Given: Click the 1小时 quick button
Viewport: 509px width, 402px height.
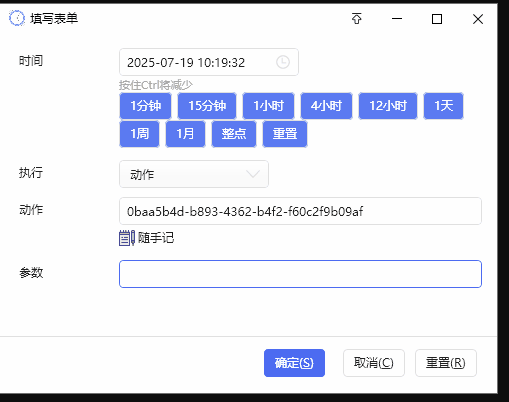Looking at the screenshot, I should [268, 106].
